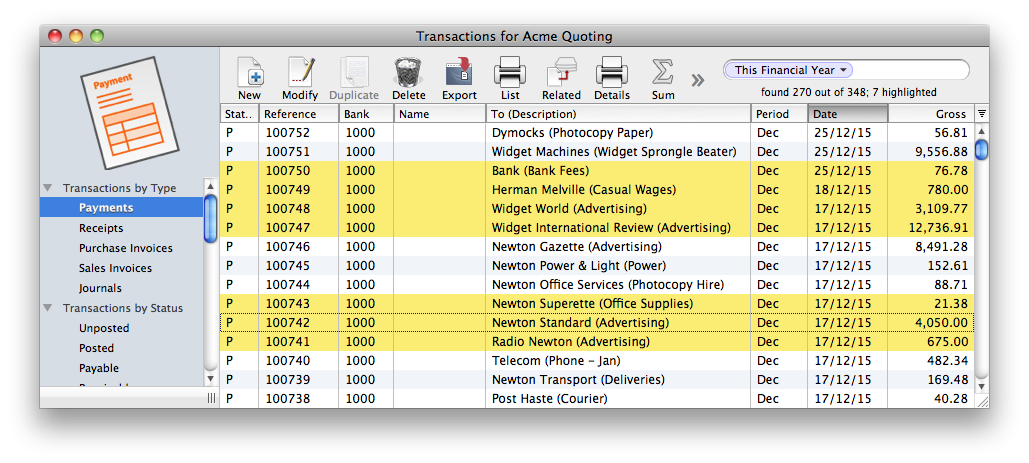Open This Financial Year filter dropdown

pos(789,70)
